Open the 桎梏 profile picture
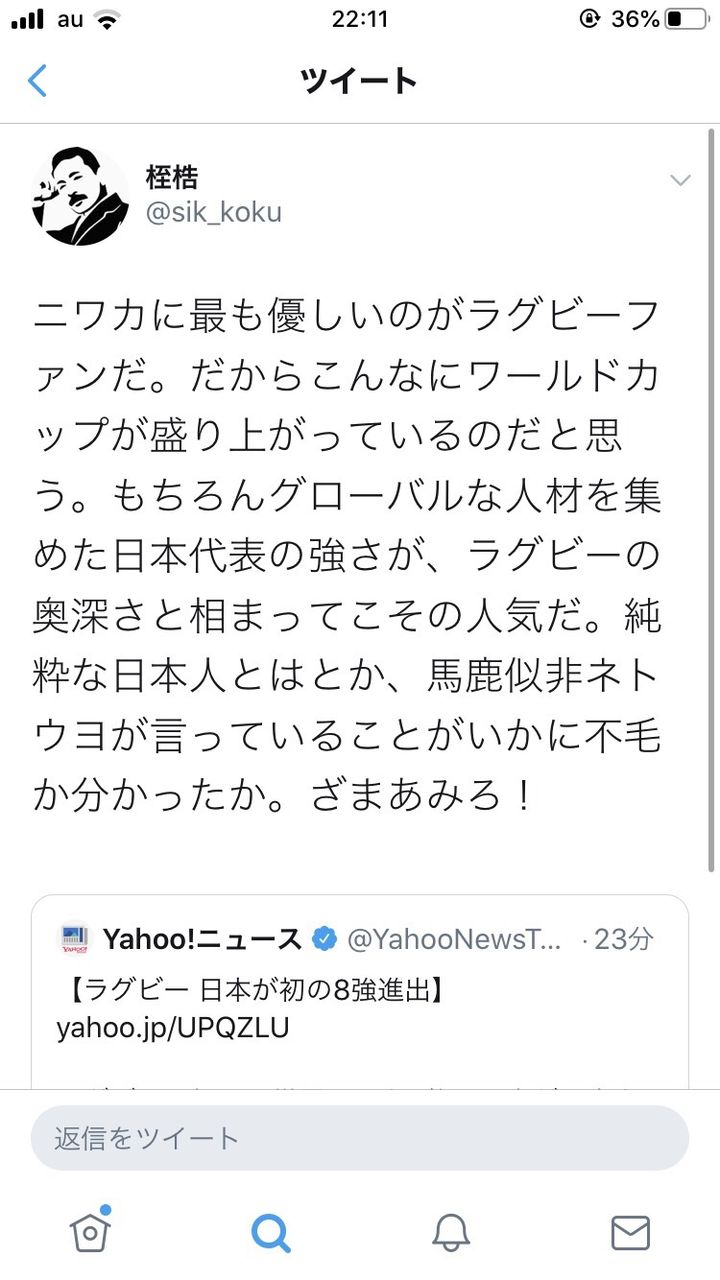Image resolution: width=720 pixels, height=1280 pixels. [80, 195]
